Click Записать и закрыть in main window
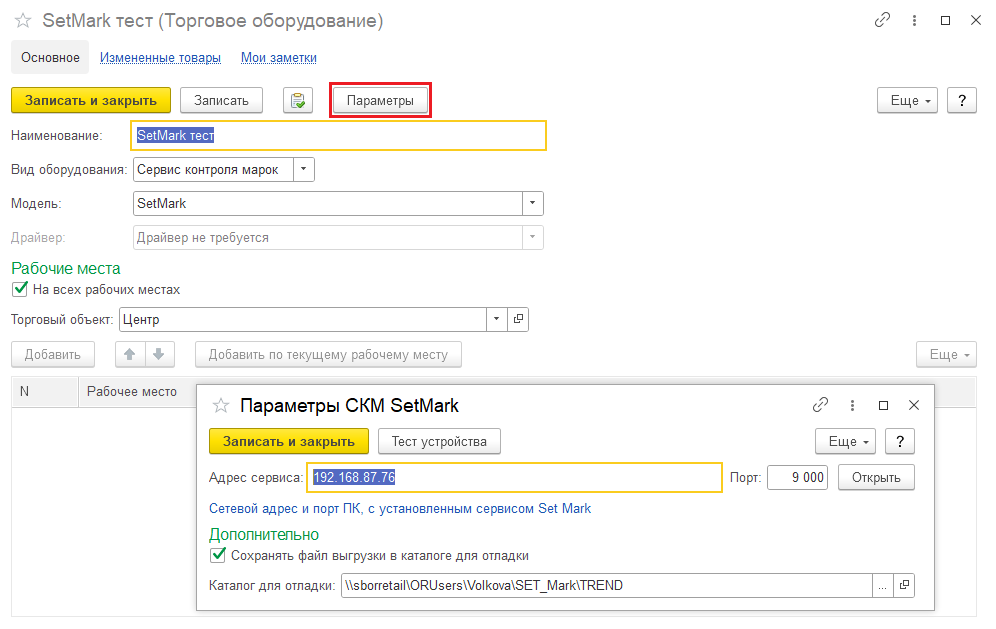996x629 pixels. [x=91, y=100]
